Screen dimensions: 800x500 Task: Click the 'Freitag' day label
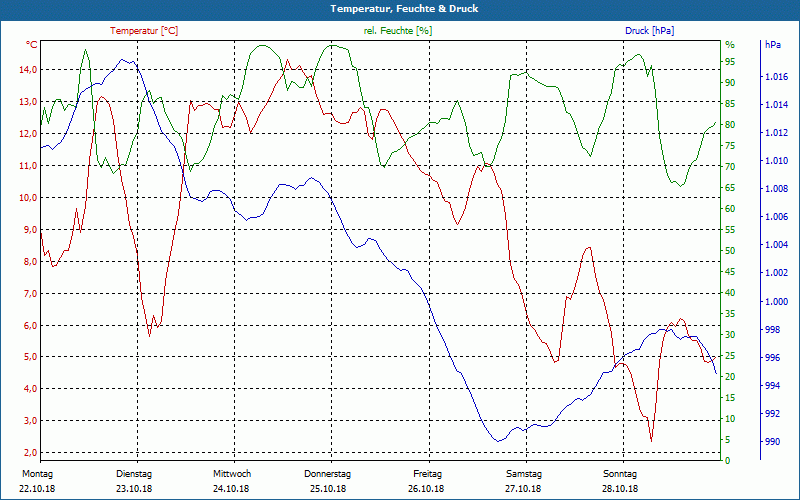pyautogui.click(x=428, y=474)
